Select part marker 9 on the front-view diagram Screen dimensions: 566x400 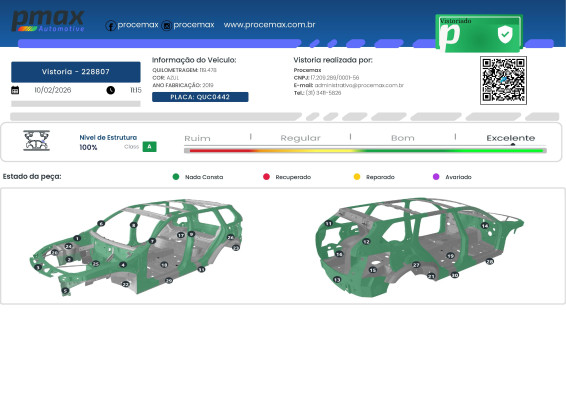click(192, 234)
